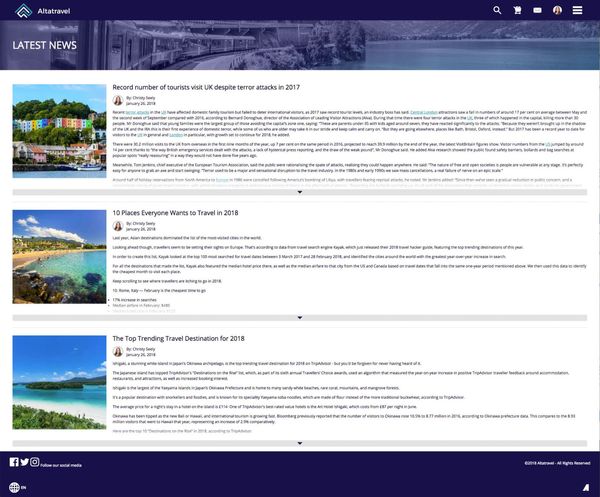
Task: Click author avatar on 10 Places article
Action: point(118,226)
